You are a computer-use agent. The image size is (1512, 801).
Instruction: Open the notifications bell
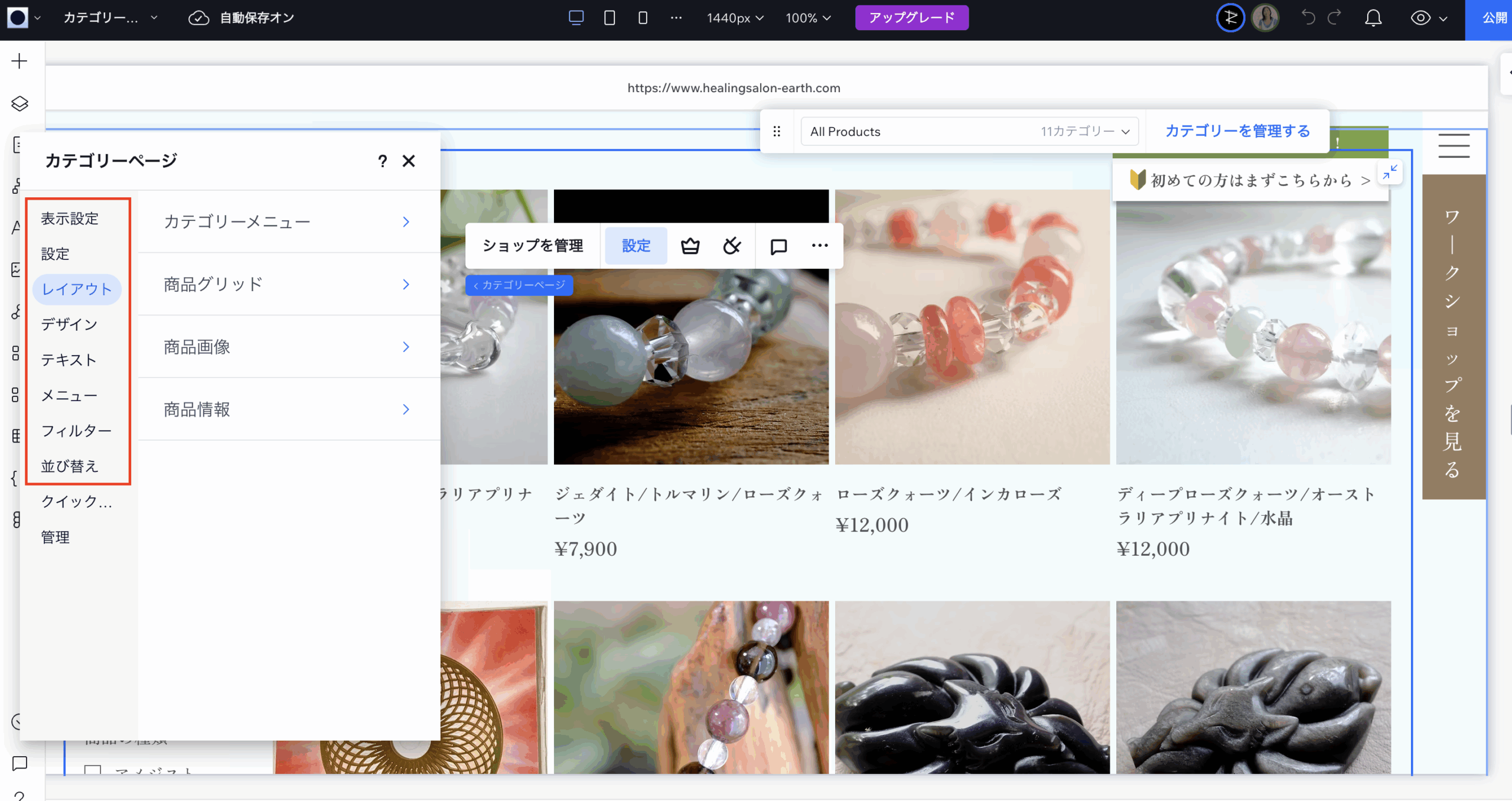1373,18
